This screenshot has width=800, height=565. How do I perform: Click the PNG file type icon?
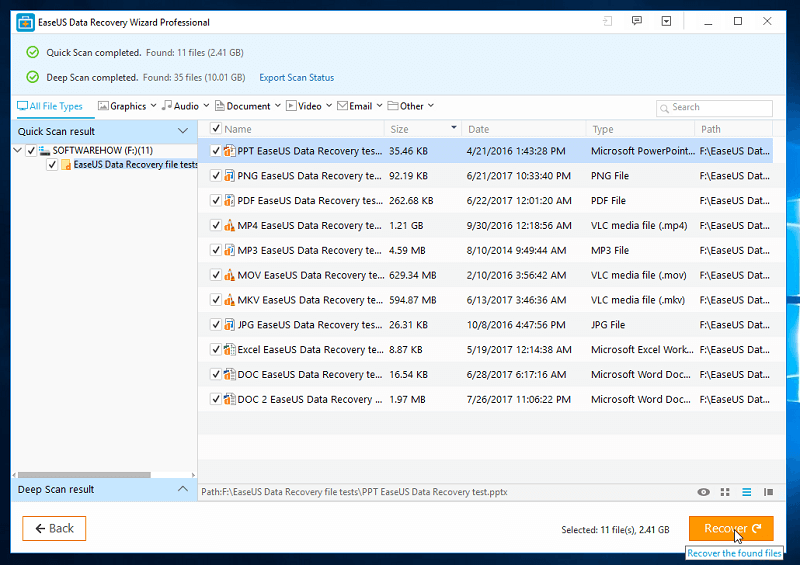(x=230, y=176)
